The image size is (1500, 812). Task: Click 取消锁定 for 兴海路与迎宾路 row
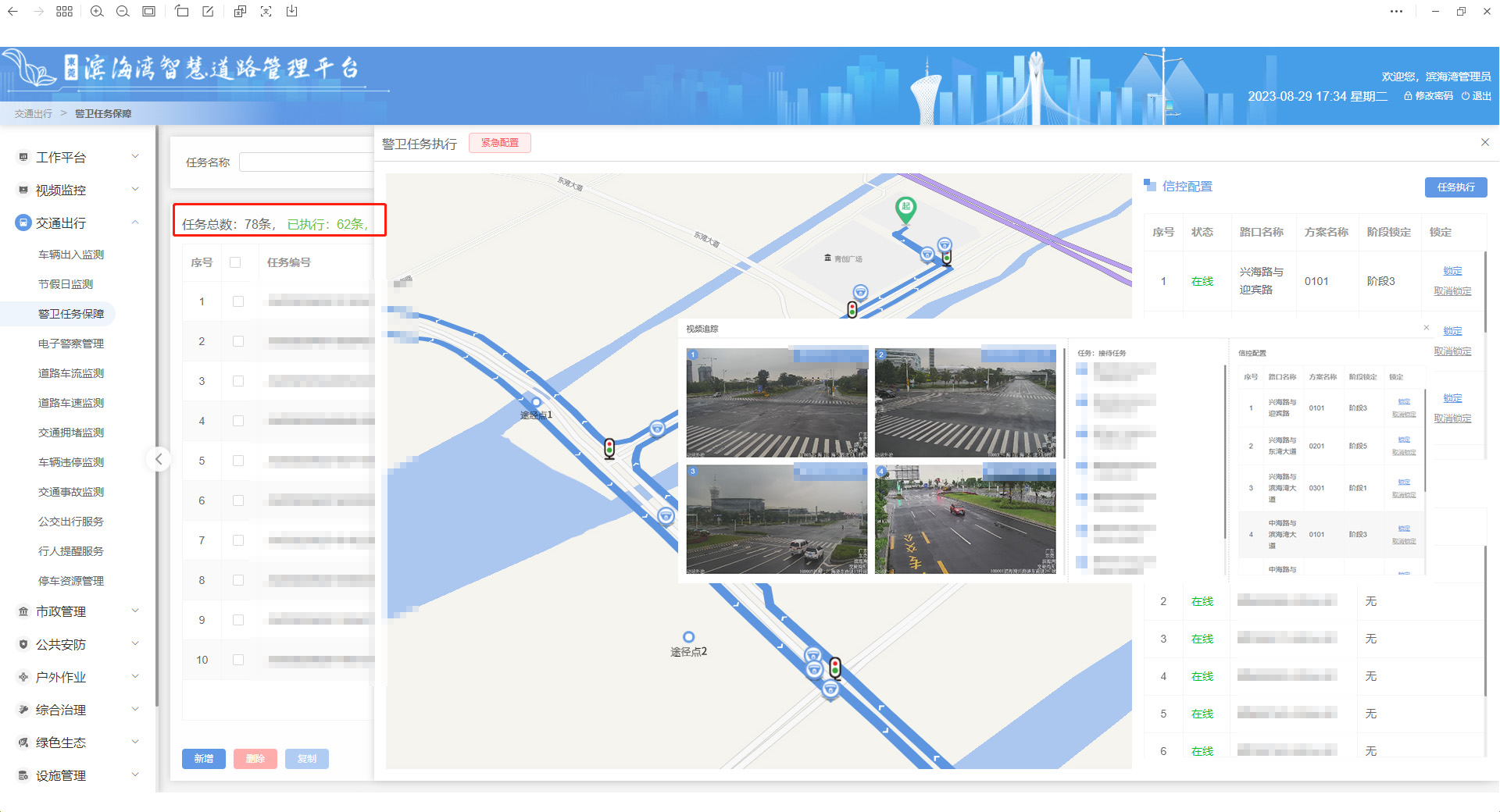point(1452,291)
